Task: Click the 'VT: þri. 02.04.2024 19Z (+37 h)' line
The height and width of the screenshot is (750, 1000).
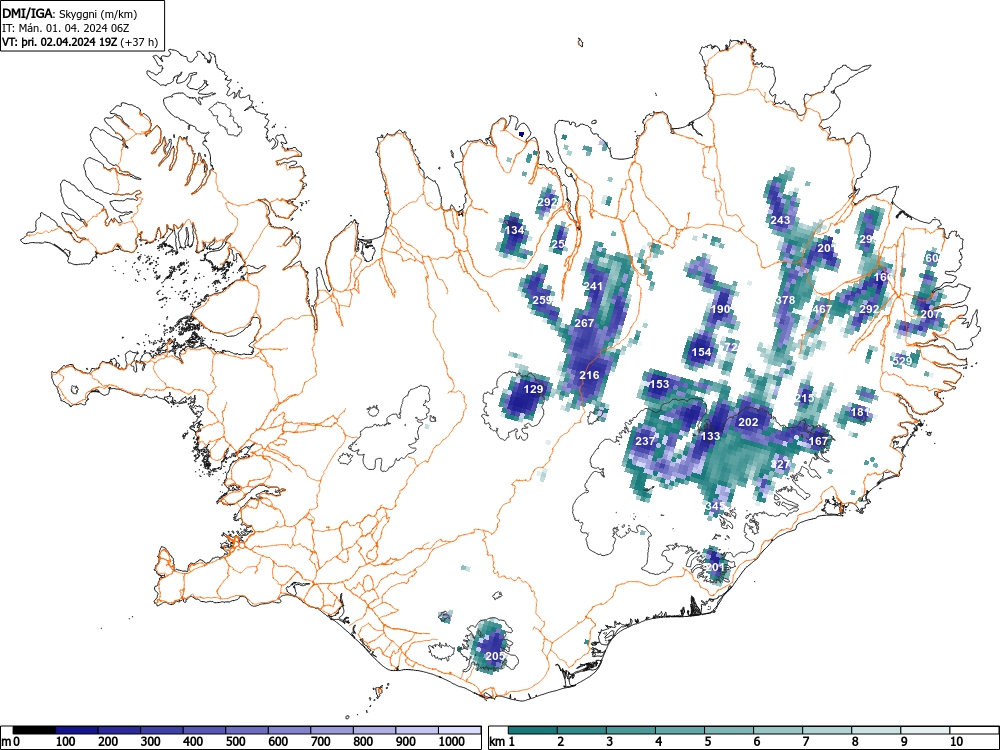Action: 80,42
